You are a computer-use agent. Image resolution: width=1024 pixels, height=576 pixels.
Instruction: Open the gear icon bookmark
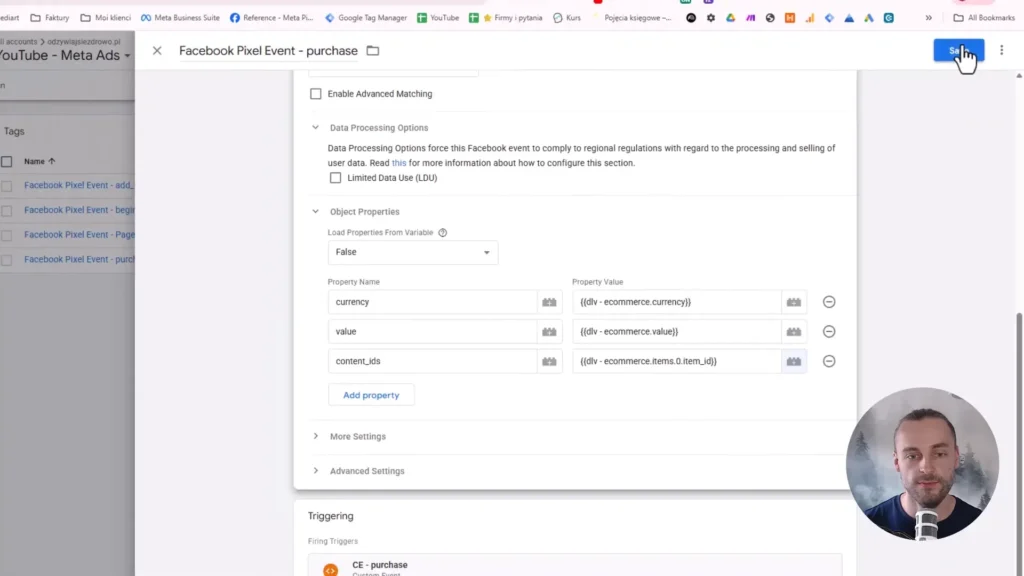click(x=711, y=18)
